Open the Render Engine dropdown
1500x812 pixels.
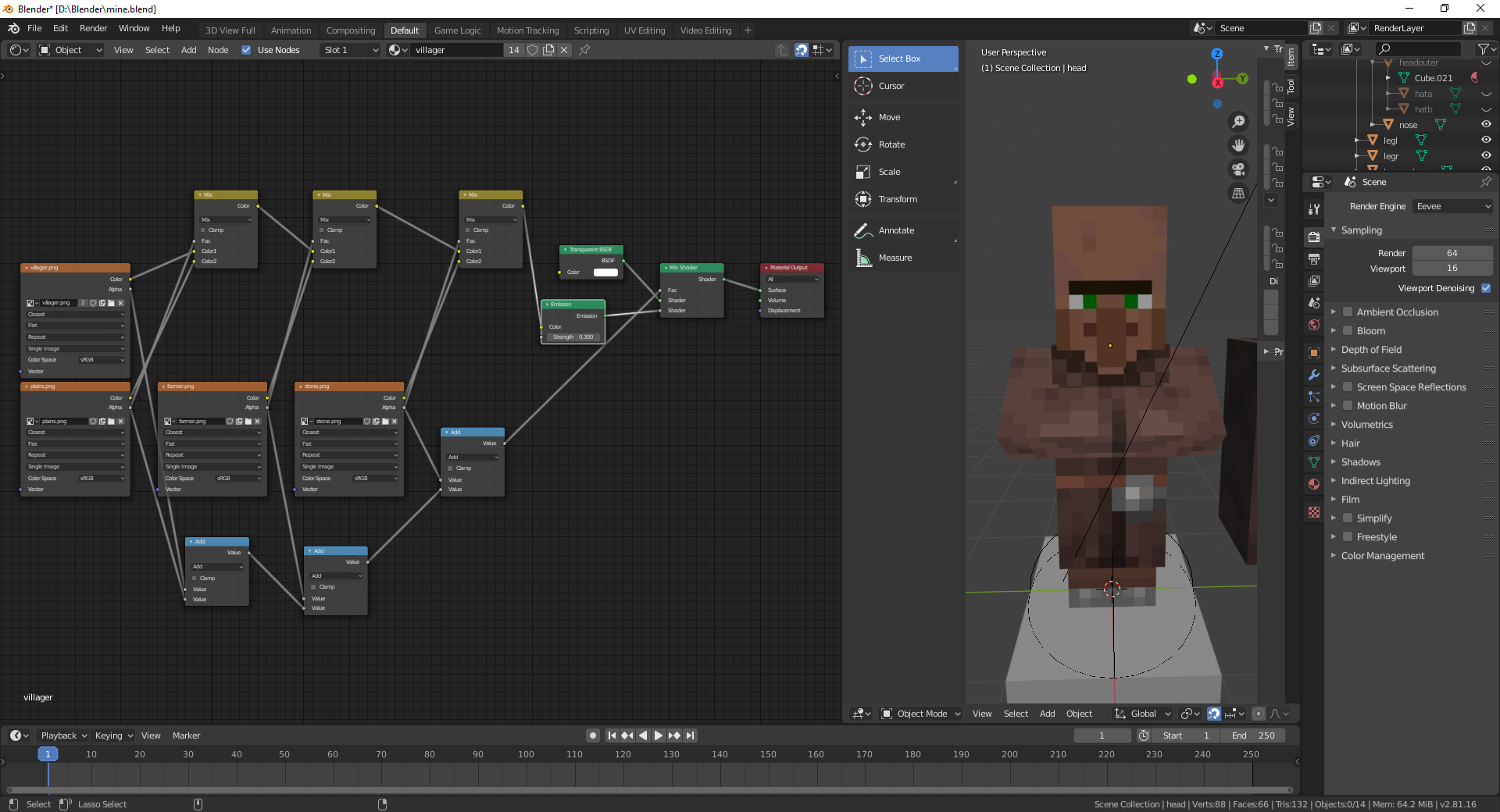tap(1453, 206)
